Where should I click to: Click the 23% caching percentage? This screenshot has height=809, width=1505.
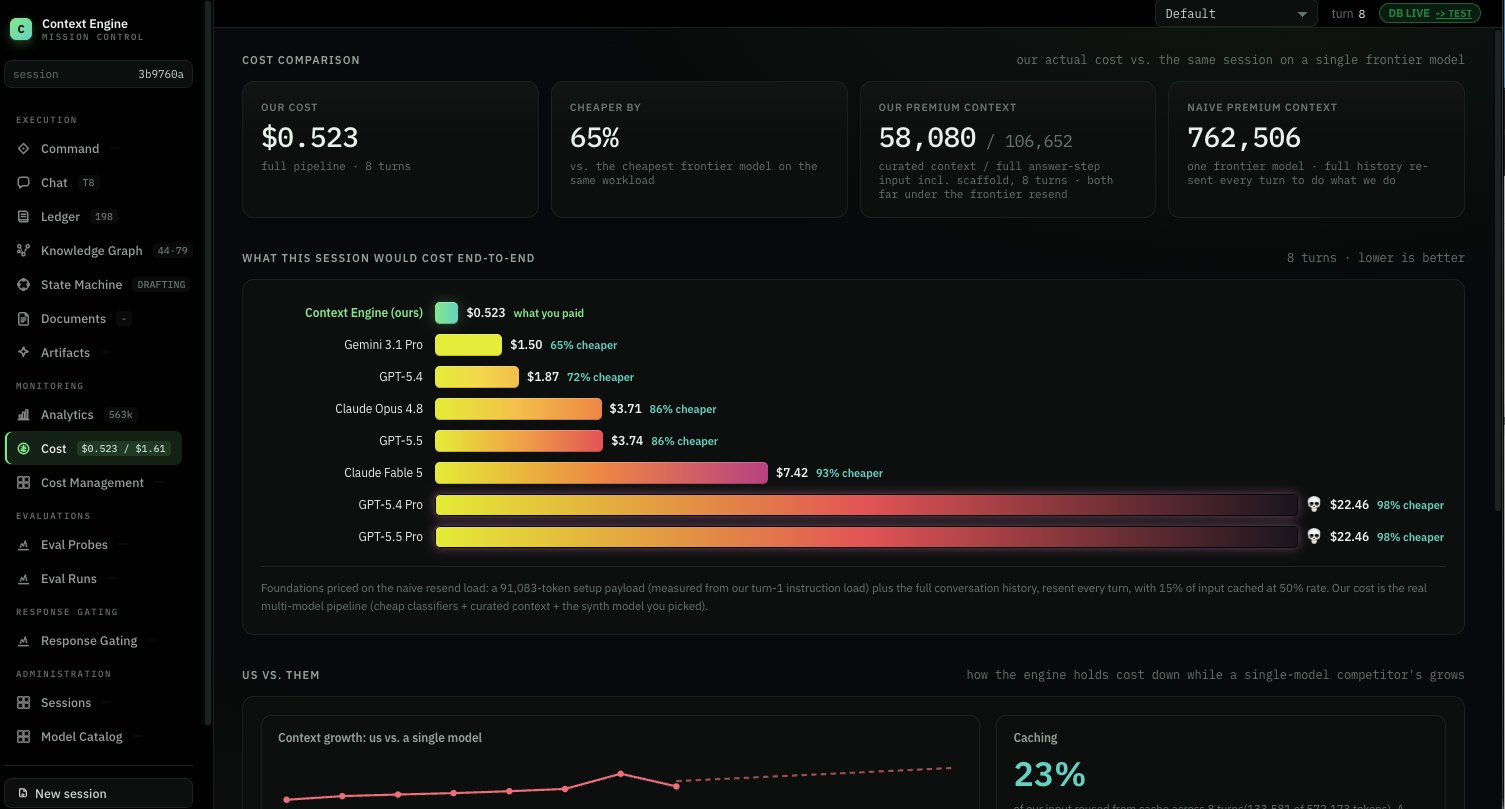tap(1050, 774)
